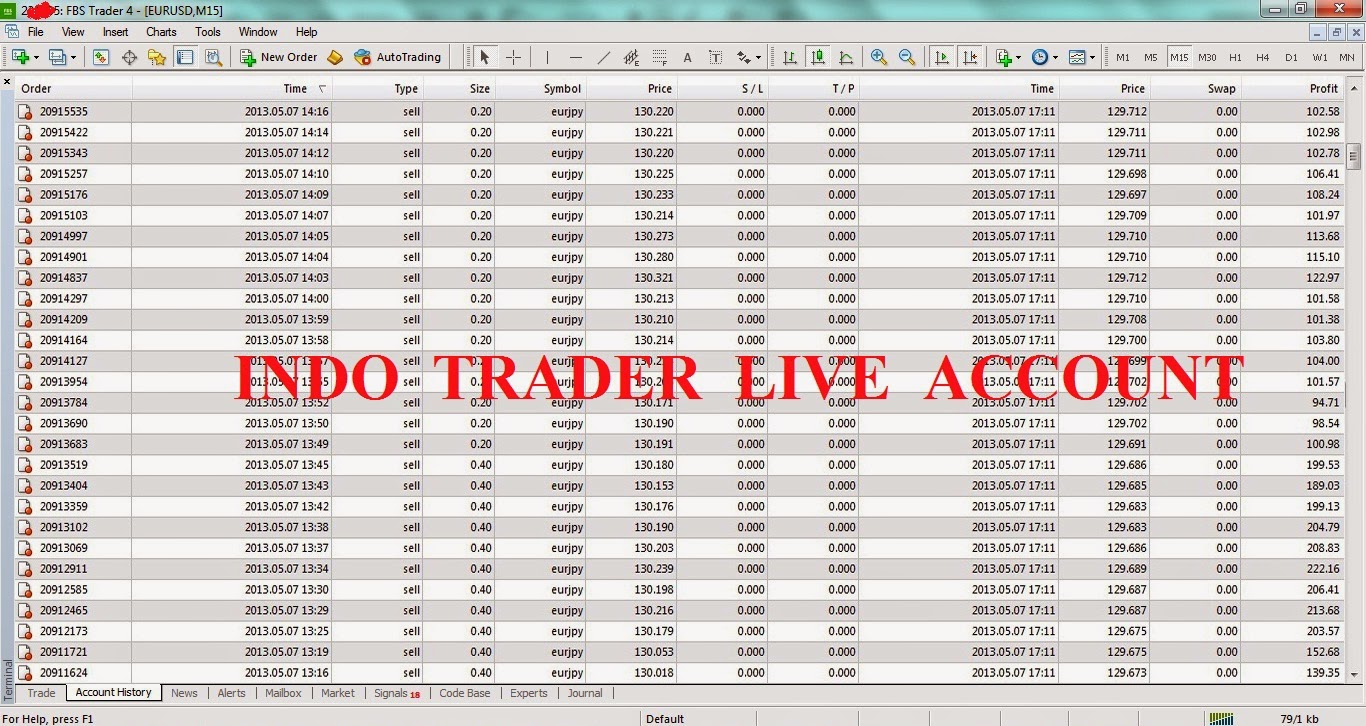Sort by the Symbol column header
The image size is (1366, 726).
coord(540,89)
